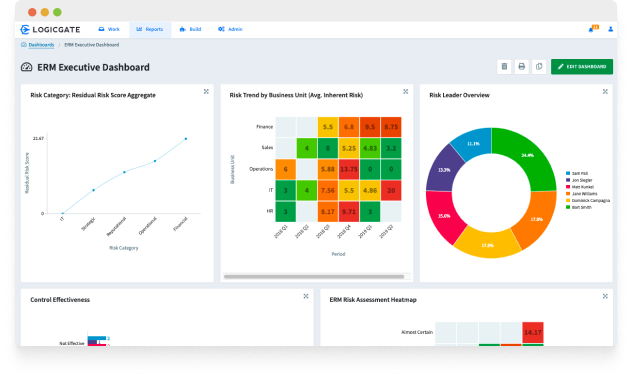
Task: Click the Strategic data point on line chart
Action: 94,190
